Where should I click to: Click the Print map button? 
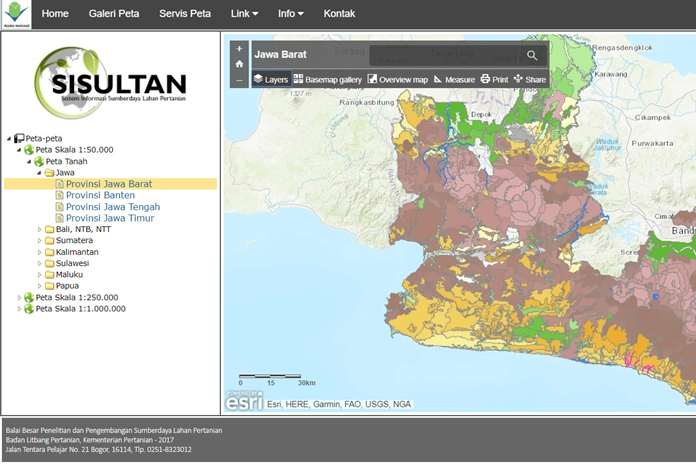494,79
